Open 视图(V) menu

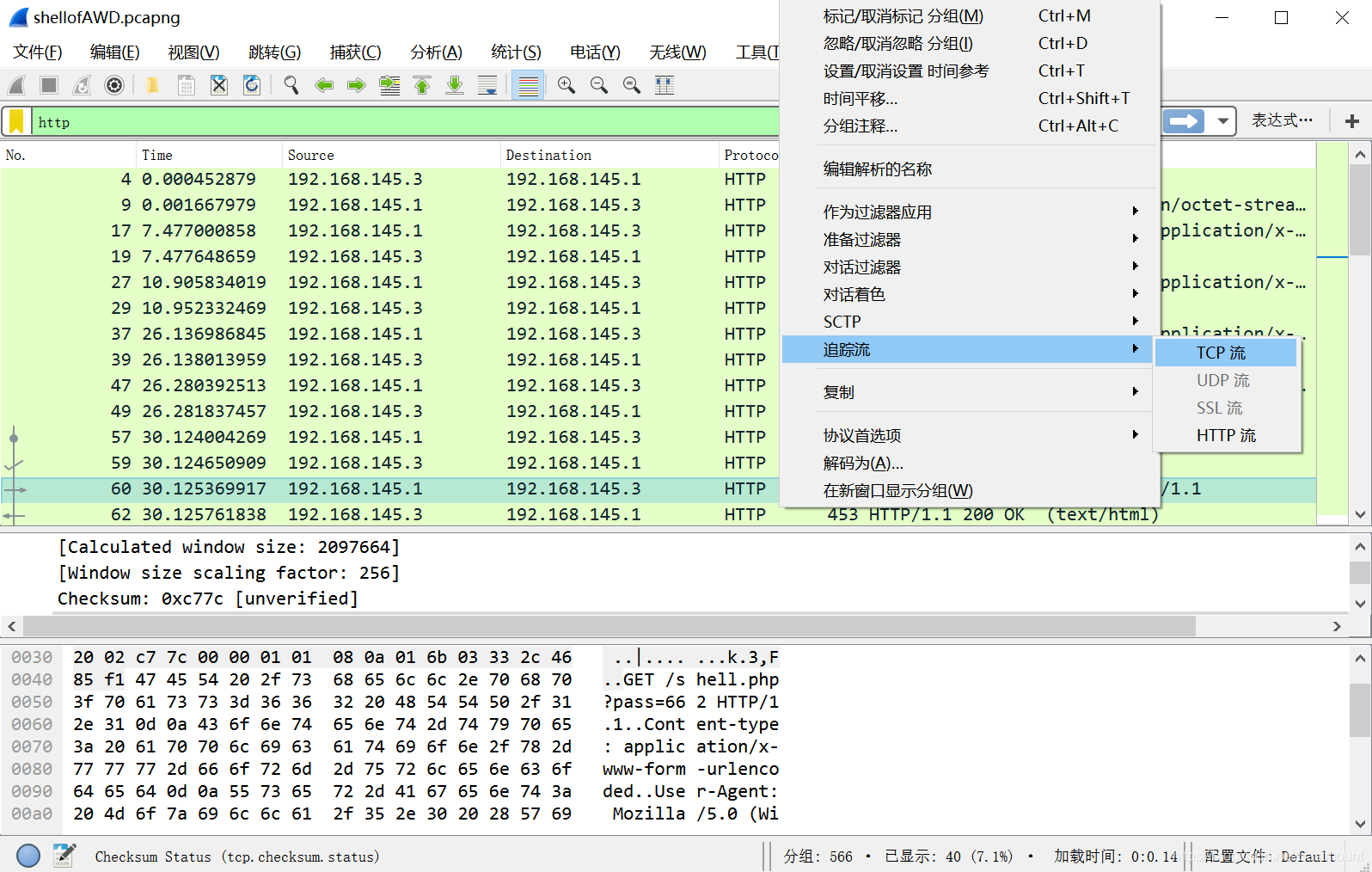[x=193, y=52]
